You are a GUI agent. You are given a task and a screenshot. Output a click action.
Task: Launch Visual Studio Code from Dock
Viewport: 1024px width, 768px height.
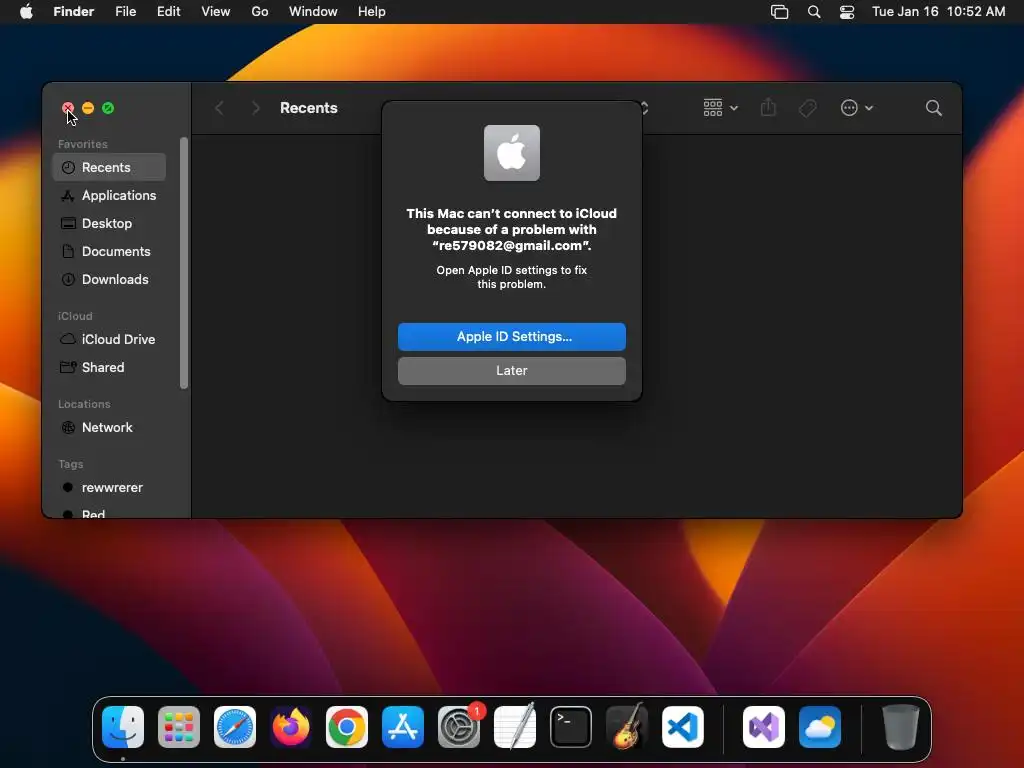683,727
